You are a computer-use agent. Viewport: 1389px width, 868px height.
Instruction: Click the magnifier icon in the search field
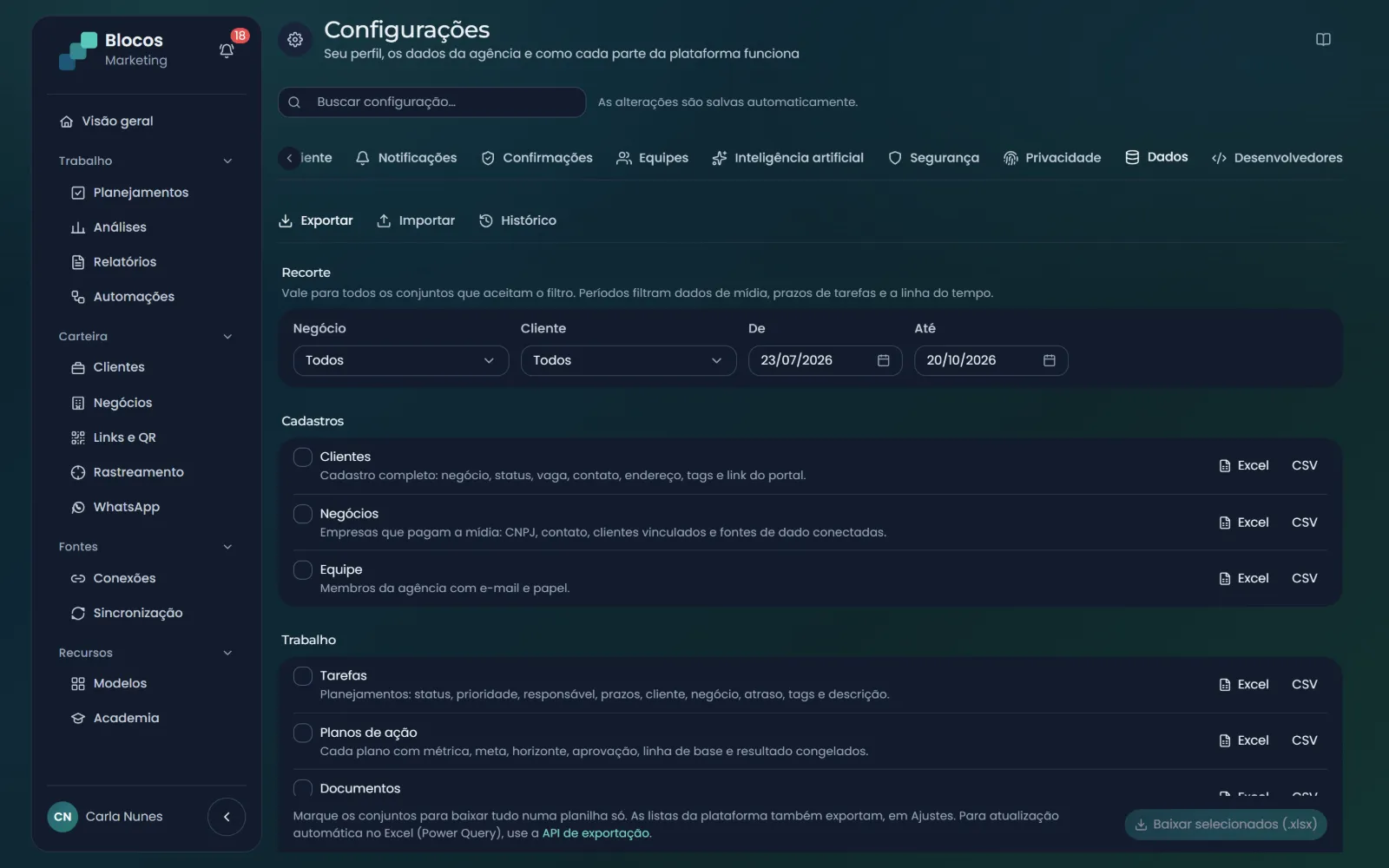point(294,102)
